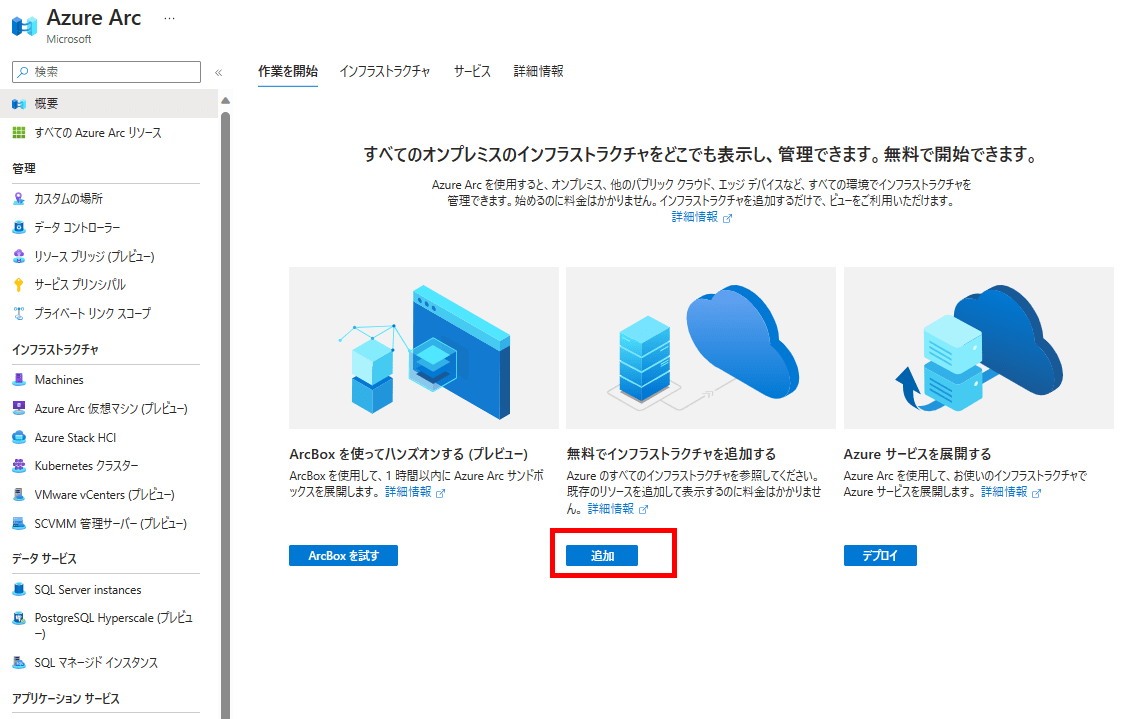Screen dimensions: 1138x719
Task: Select VMware vCenters (プレビュー)
Action: (105, 495)
